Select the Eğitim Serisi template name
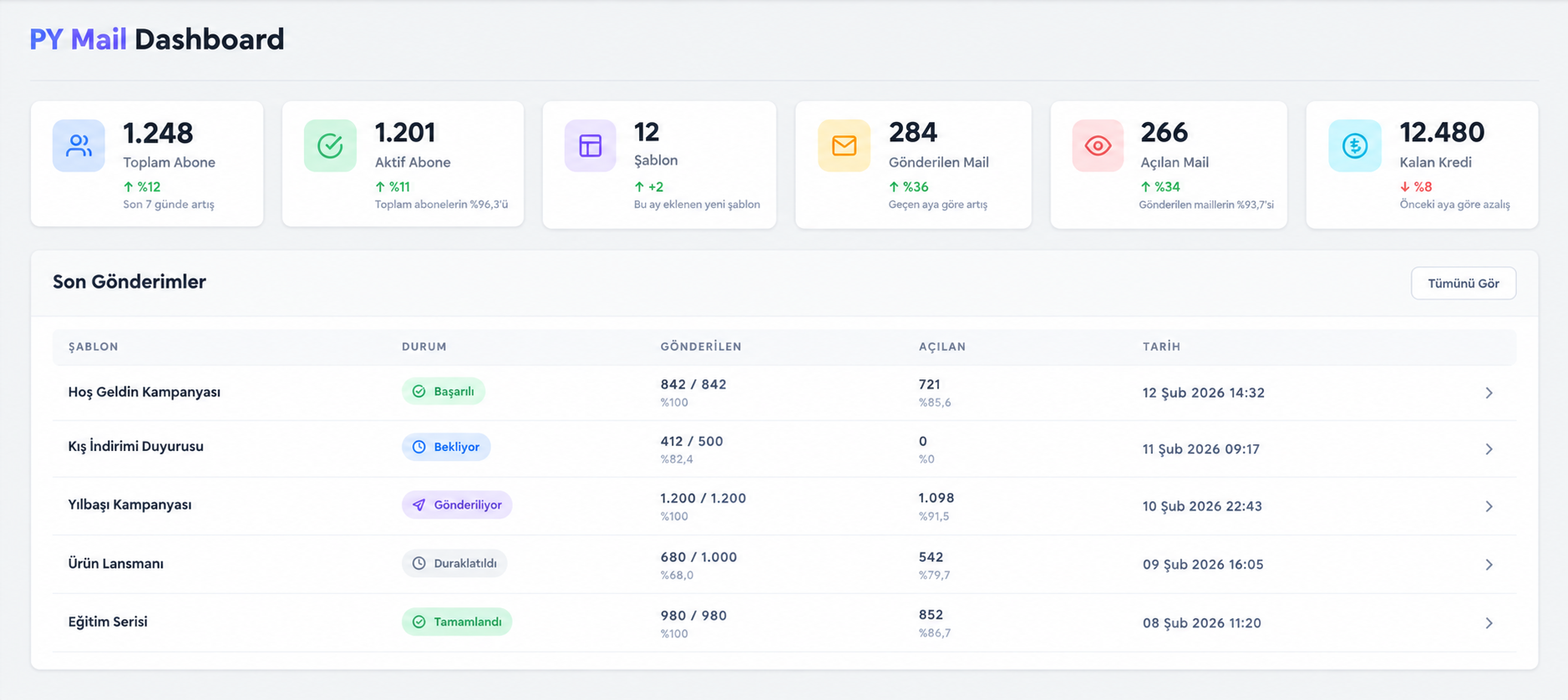The height and width of the screenshot is (700, 1568). tap(108, 621)
